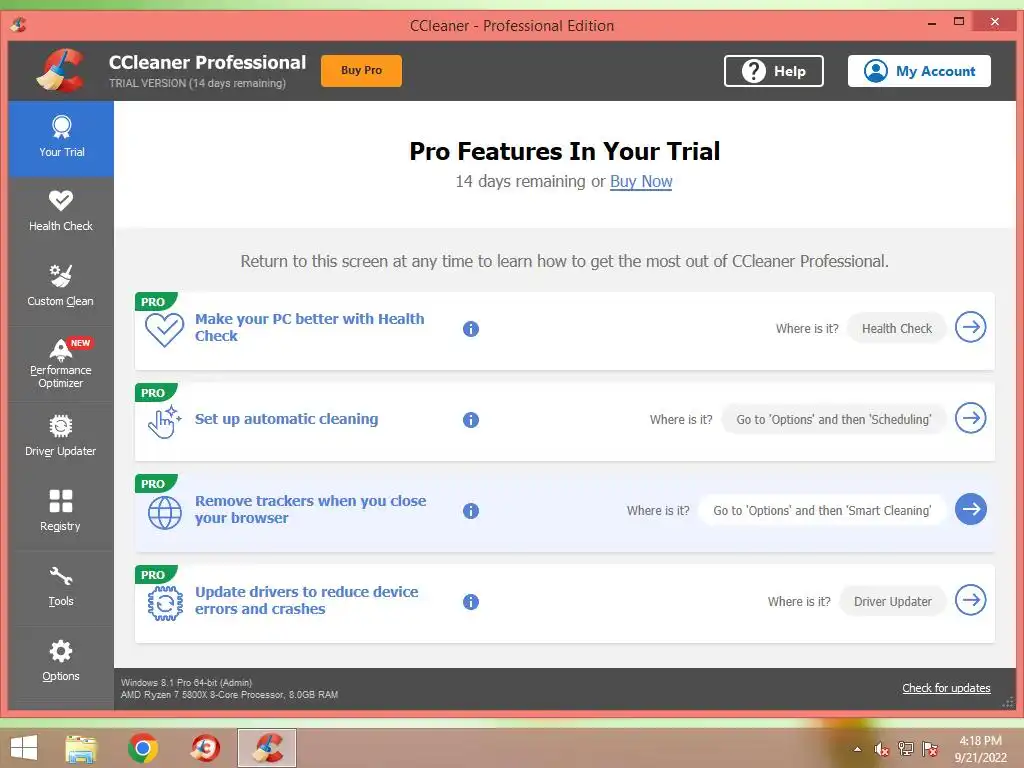Click 'Make your PC better with Health Check'
Screen dimensions: 1024x768
pyautogui.click(x=310, y=327)
